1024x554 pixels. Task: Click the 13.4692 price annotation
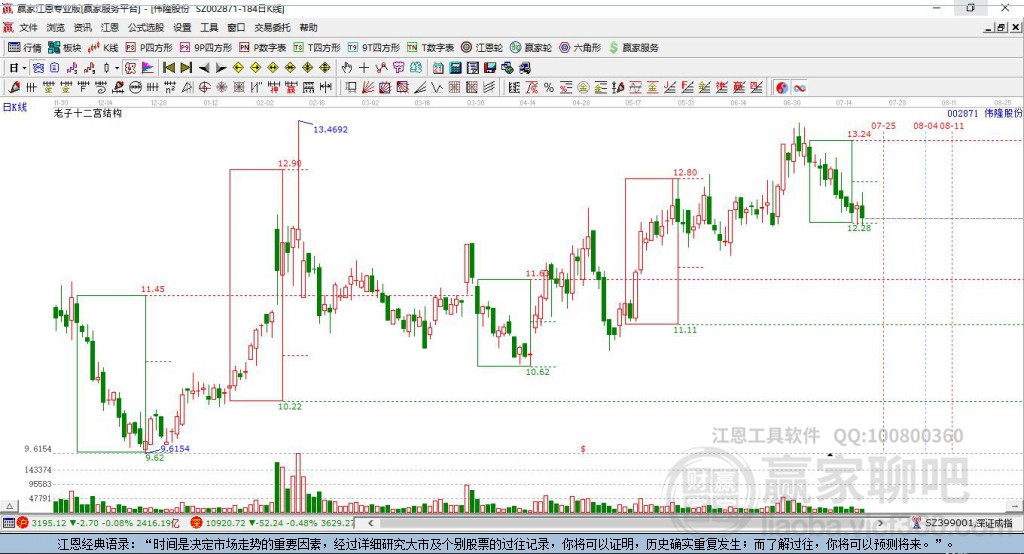tap(330, 129)
